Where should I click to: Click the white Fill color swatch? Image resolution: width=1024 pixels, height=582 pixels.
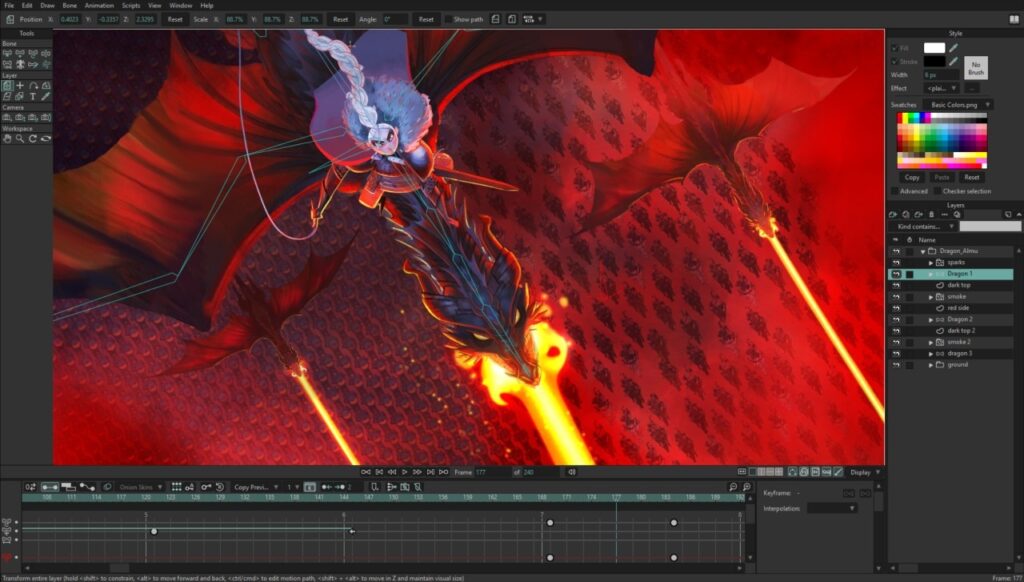(x=933, y=48)
